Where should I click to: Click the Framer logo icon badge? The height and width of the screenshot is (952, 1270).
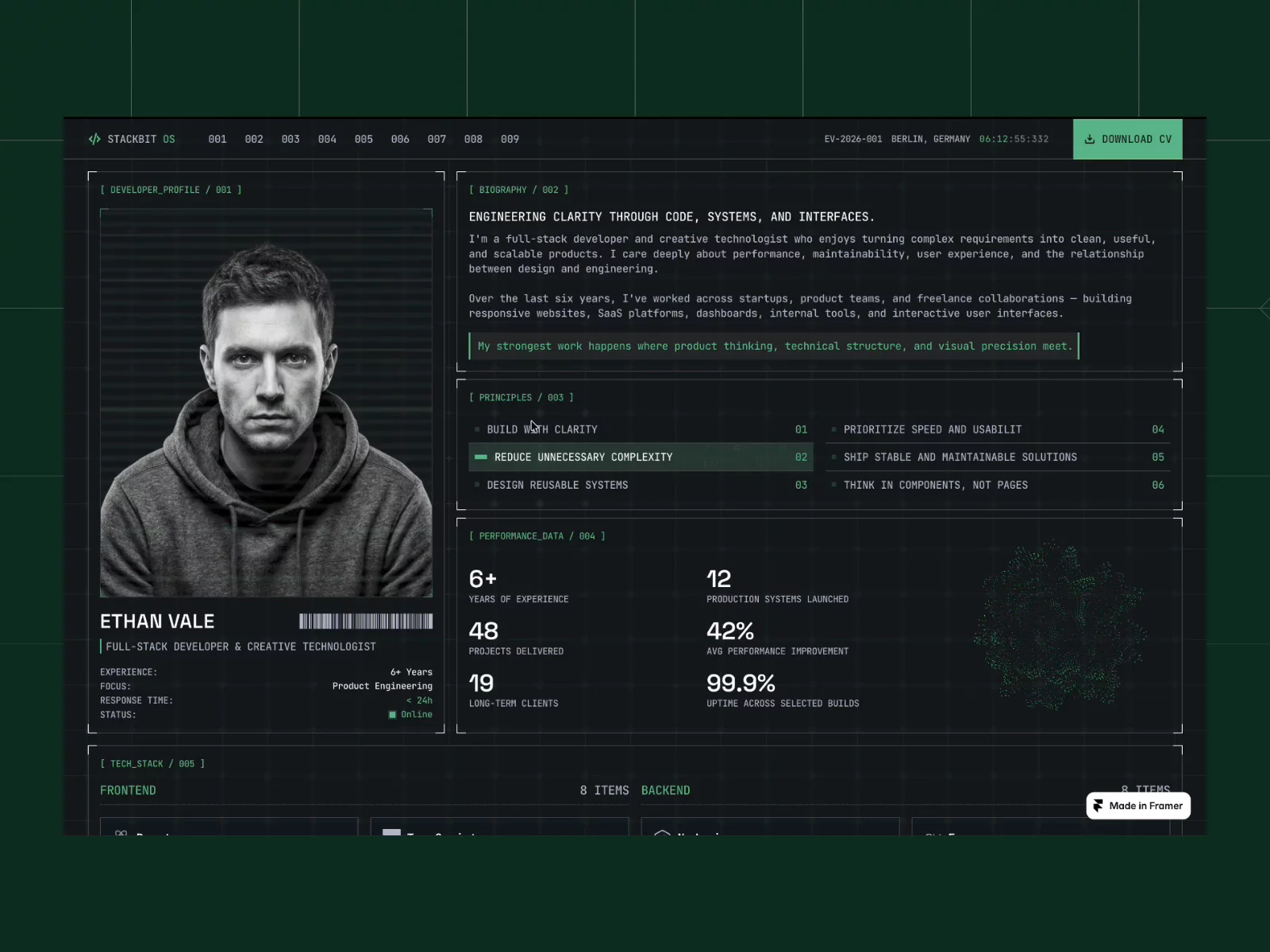[1098, 806]
